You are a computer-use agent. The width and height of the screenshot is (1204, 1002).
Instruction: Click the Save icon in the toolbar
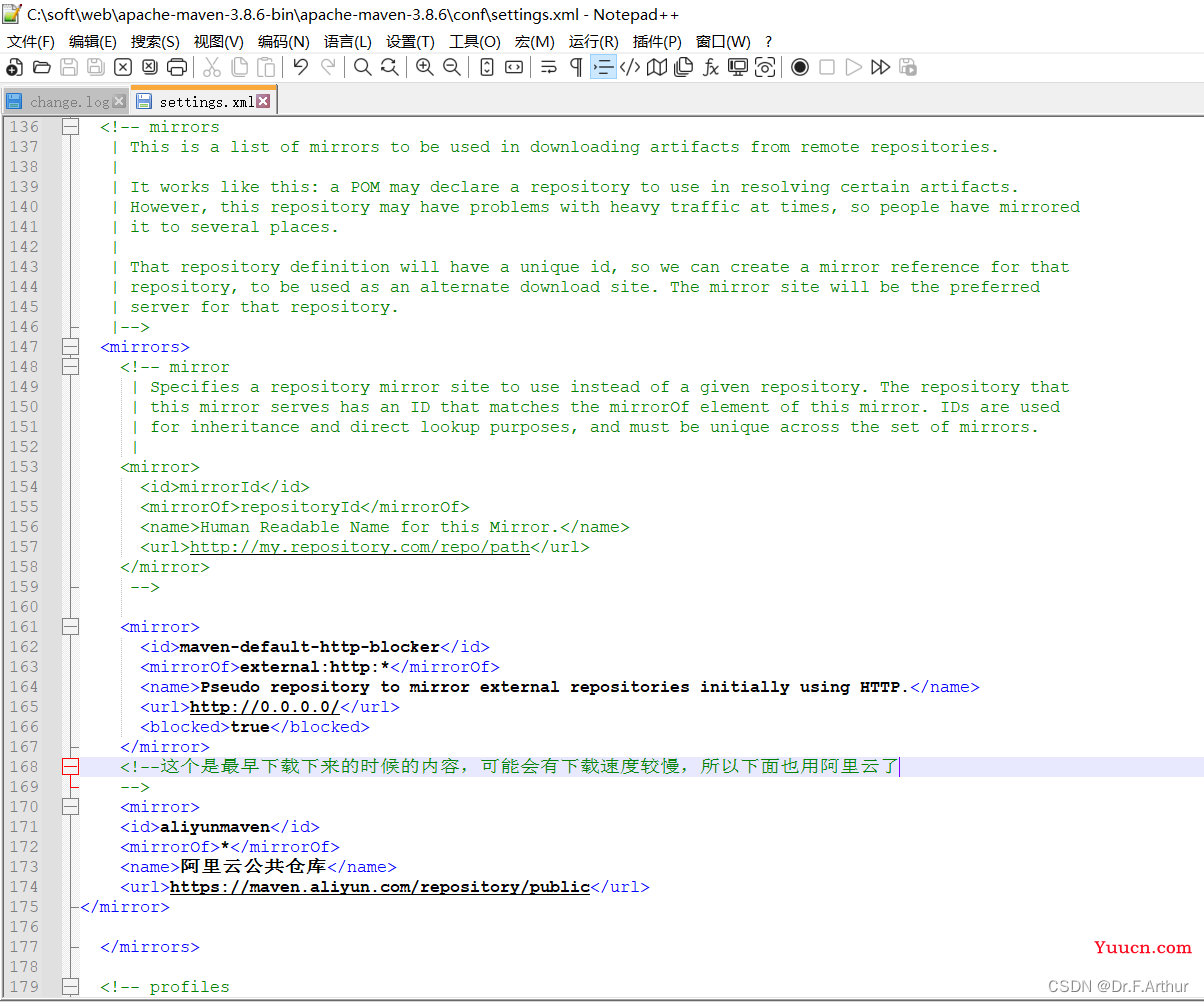click(68, 67)
